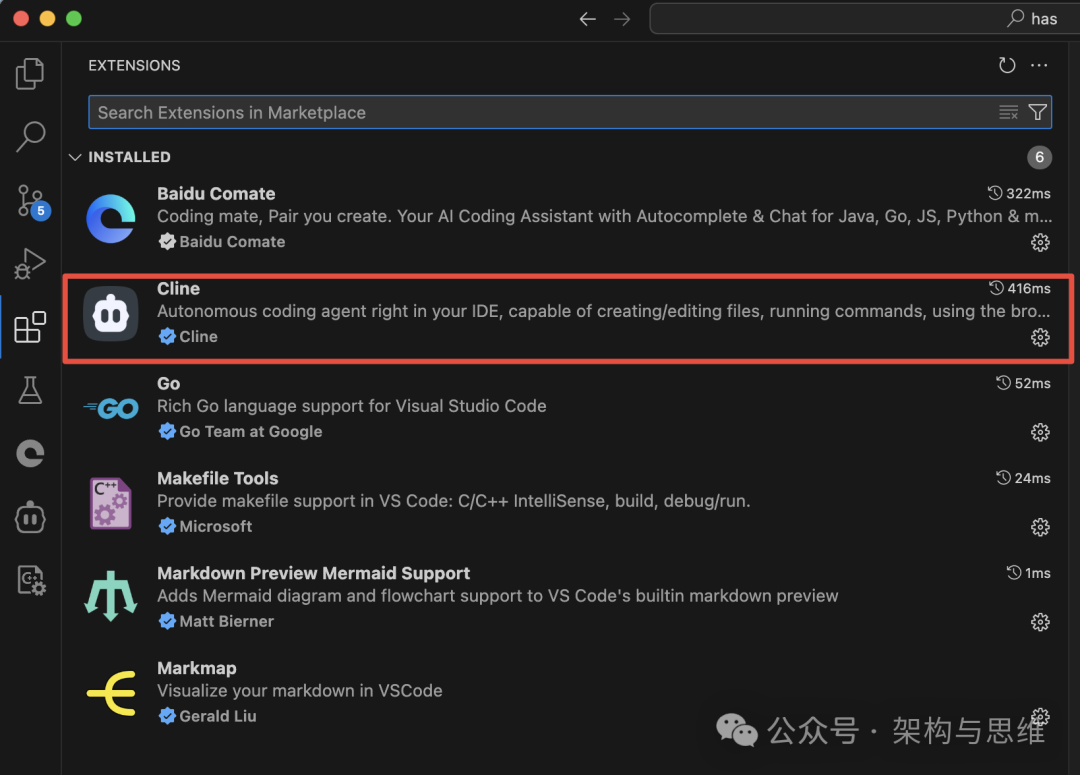Viewport: 1080px width, 775px height.
Task: Click the Markmap extension logo
Action: click(112, 693)
